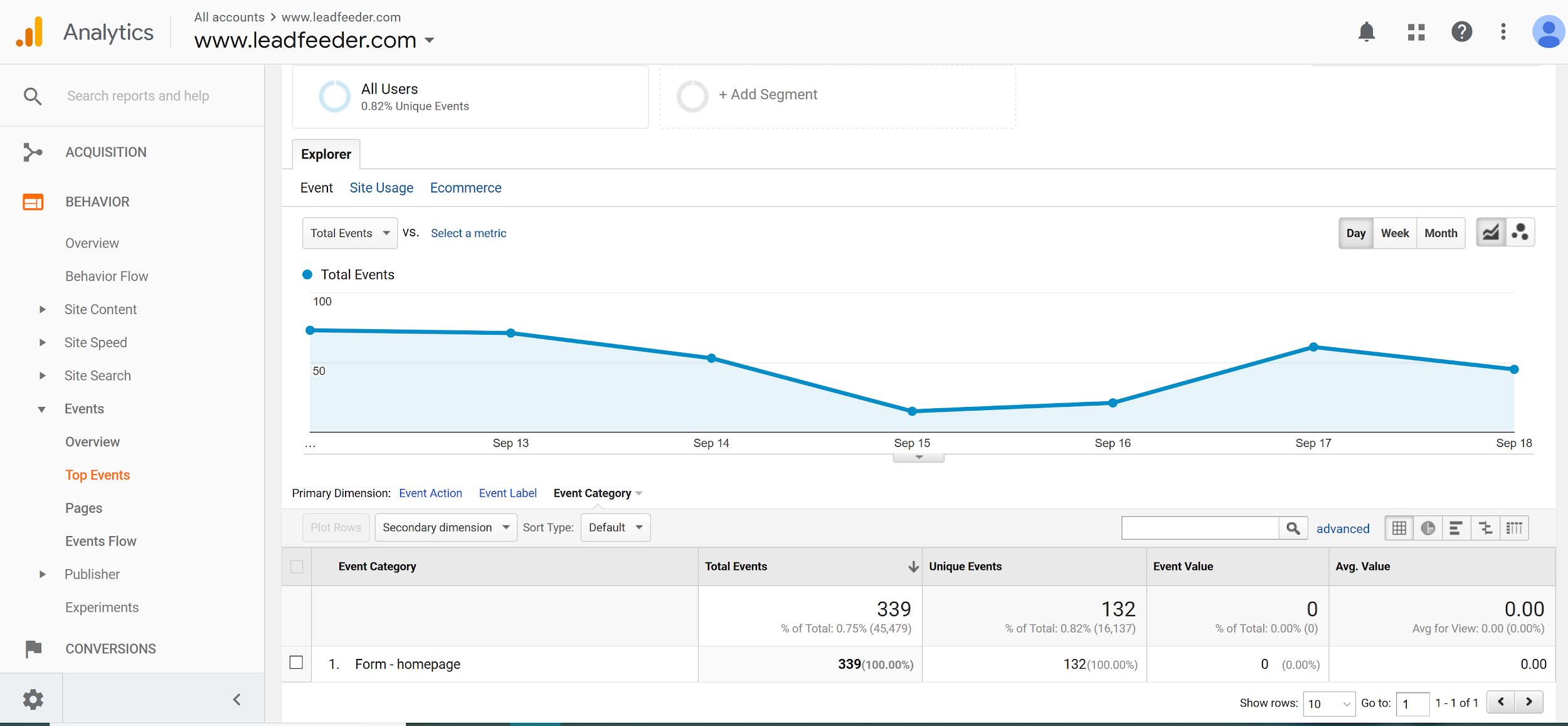The width and height of the screenshot is (1568, 726).
Task: Open Experiments in sidebar
Action: coord(102,608)
